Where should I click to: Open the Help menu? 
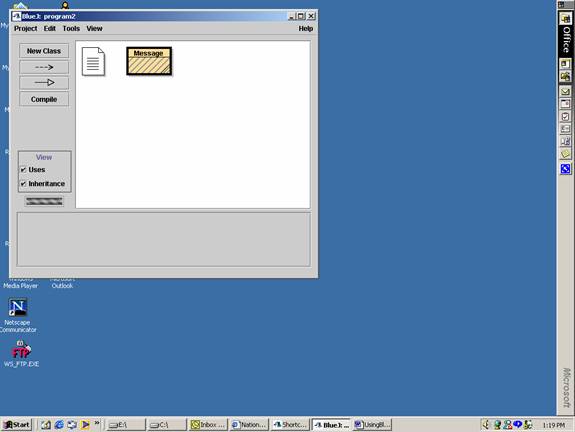click(305, 29)
